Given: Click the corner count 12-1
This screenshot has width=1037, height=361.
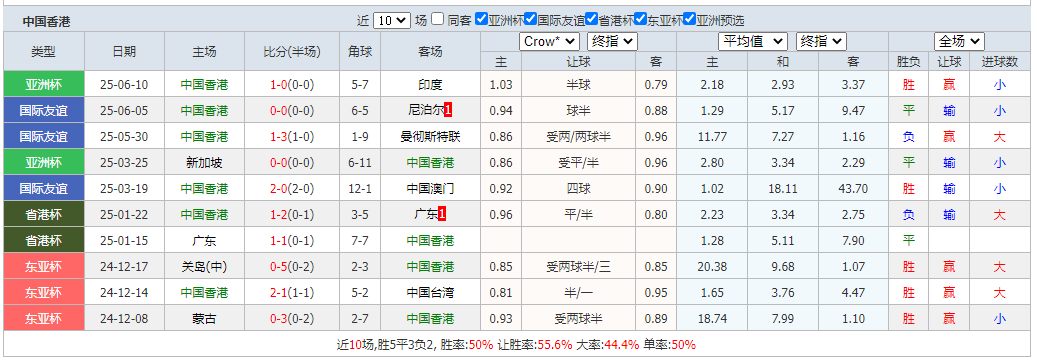Looking at the screenshot, I should click(x=360, y=188).
